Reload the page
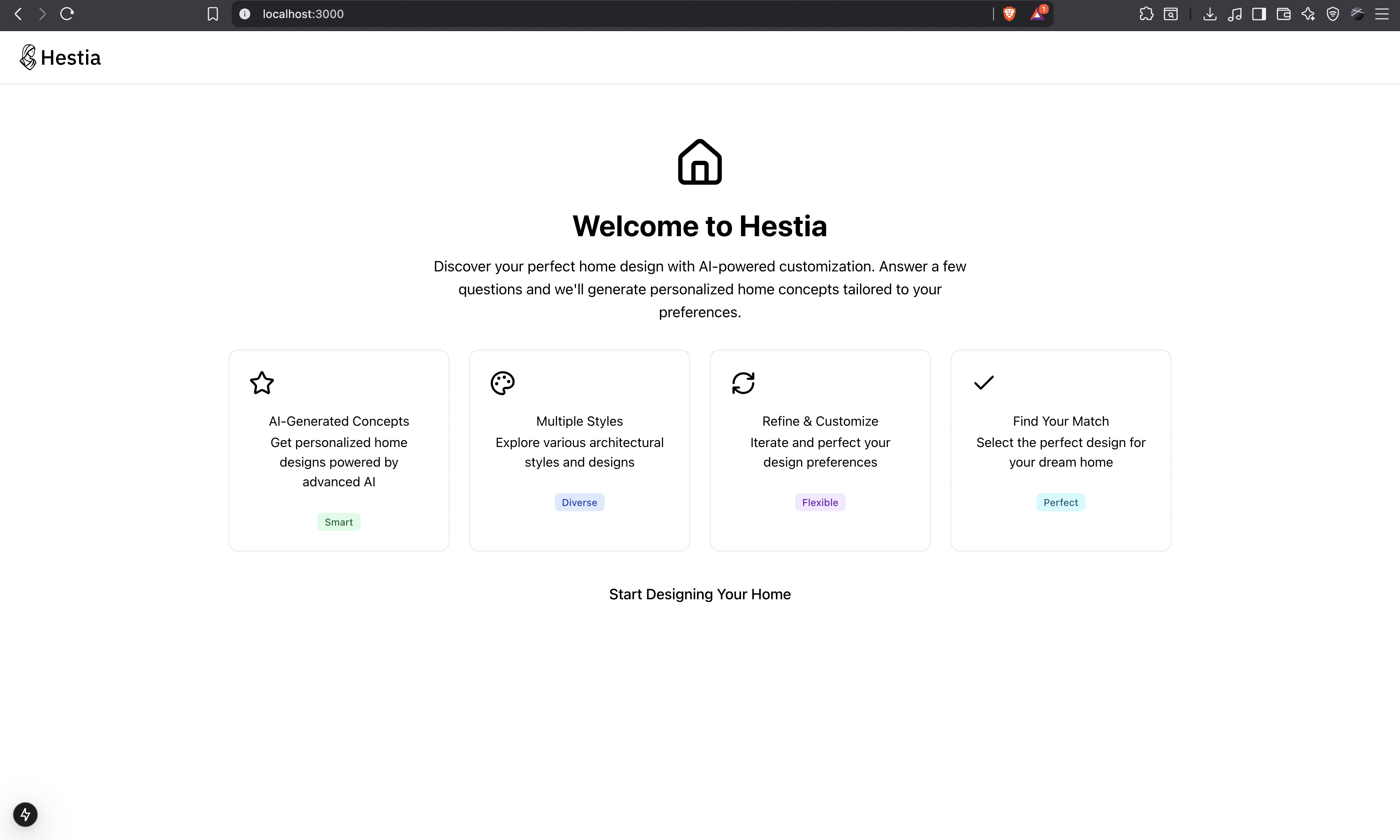This screenshot has width=1400, height=840. coord(67,14)
